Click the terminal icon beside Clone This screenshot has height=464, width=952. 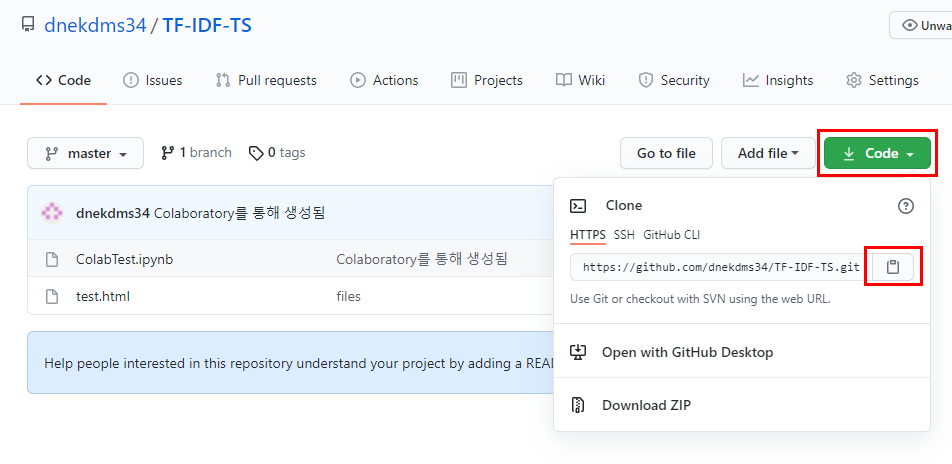tap(578, 206)
